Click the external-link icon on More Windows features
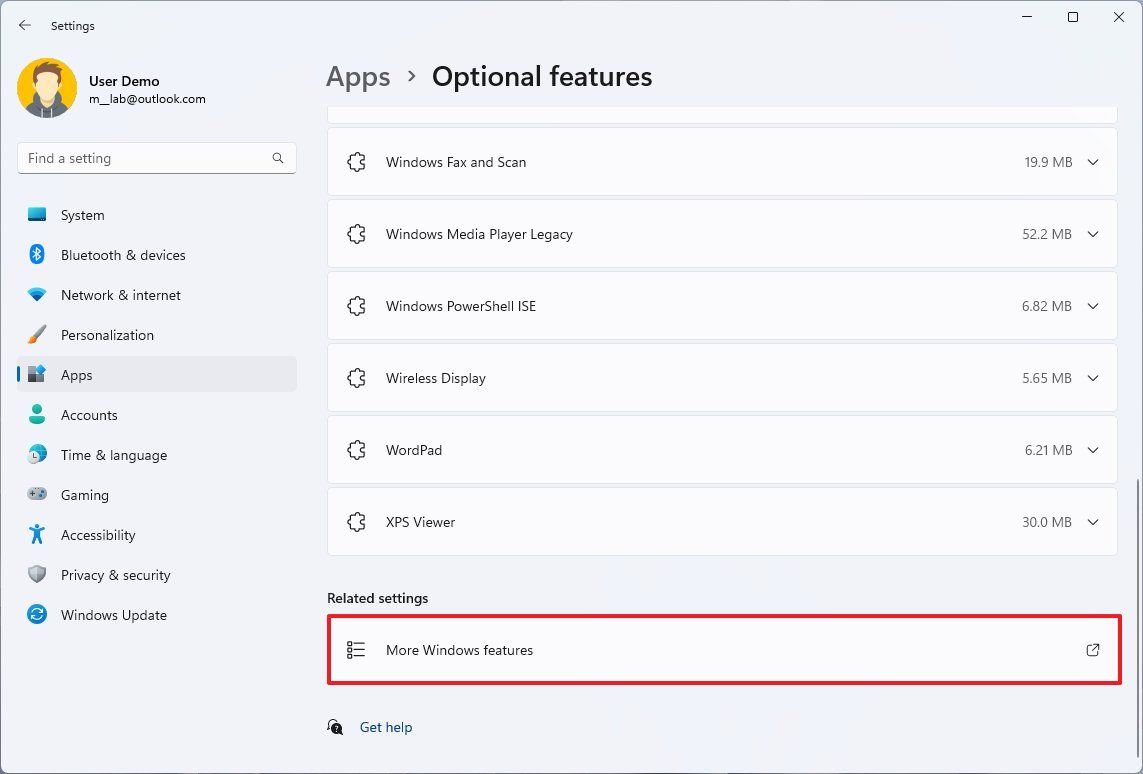Image resolution: width=1143 pixels, height=774 pixels. click(x=1093, y=649)
